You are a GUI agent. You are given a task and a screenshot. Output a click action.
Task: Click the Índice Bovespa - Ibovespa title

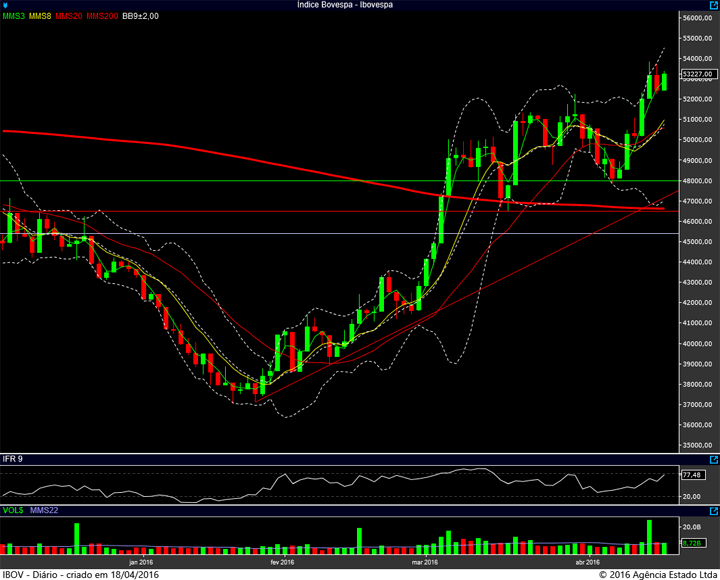click(x=345, y=5)
